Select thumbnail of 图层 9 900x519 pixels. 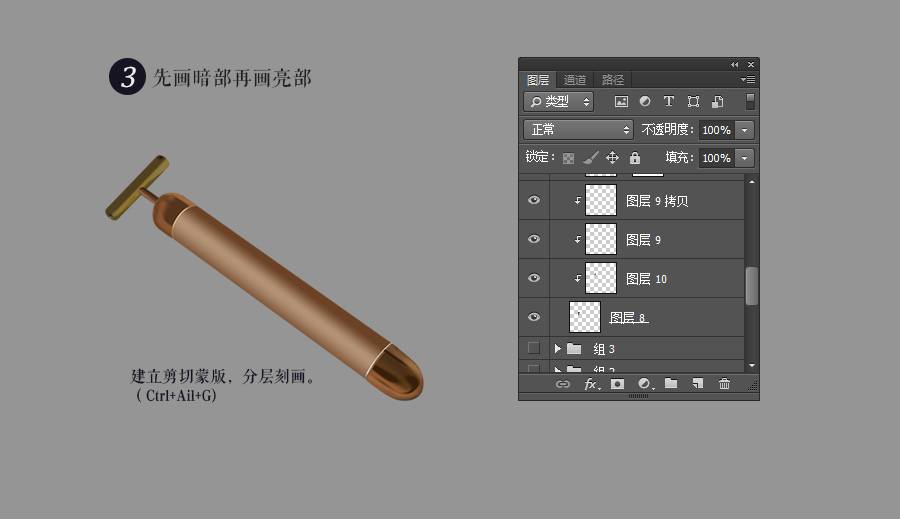[601, 239]
